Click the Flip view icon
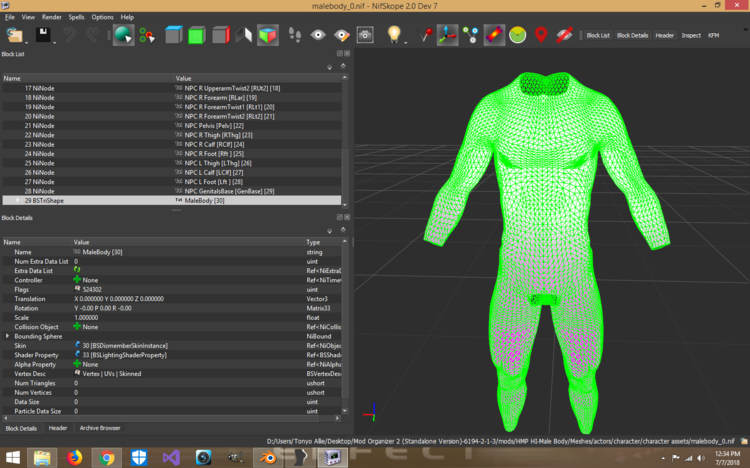 244,35
